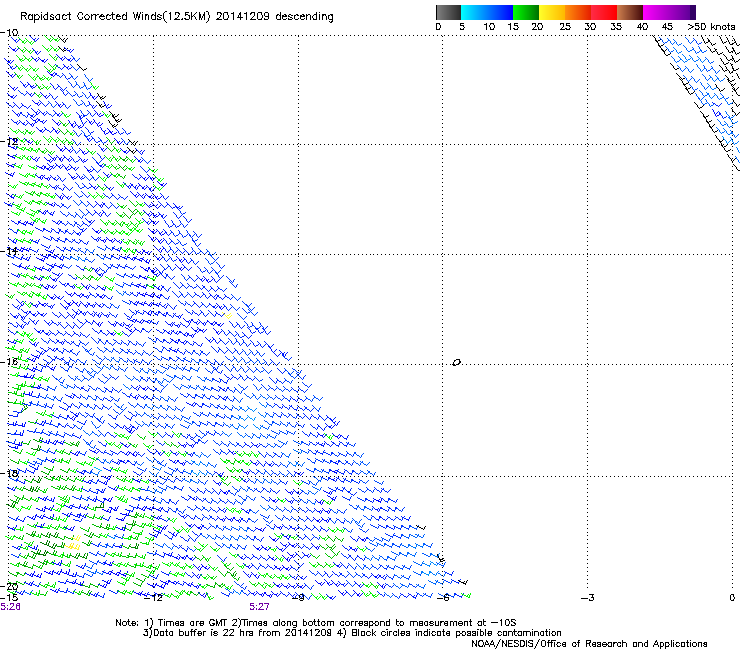Click the '35' legend scale label
The height and width of the screenshot is (650, 740).
pos(616,27)
